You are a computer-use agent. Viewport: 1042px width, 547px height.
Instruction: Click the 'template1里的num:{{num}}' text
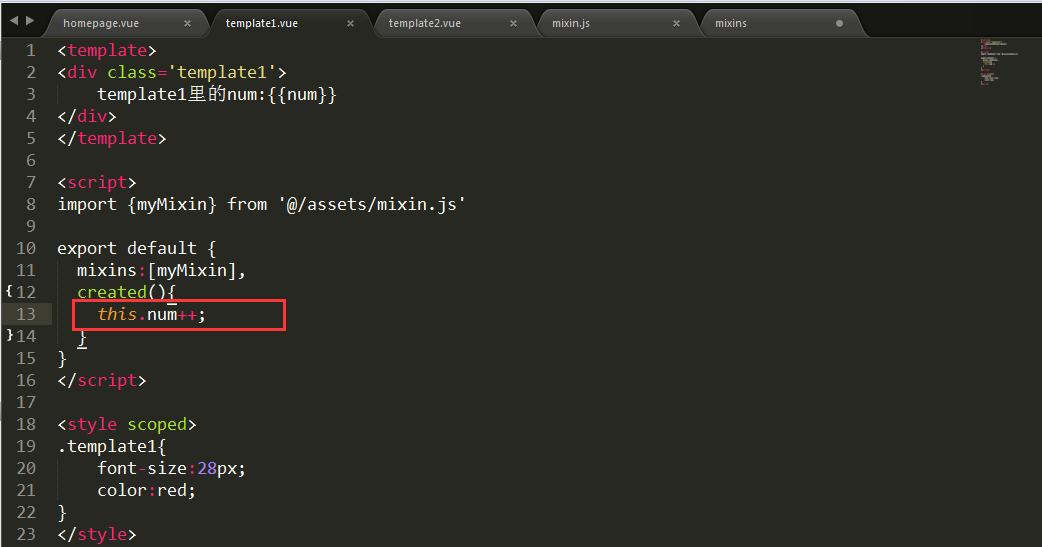click(x=217, y=94)
